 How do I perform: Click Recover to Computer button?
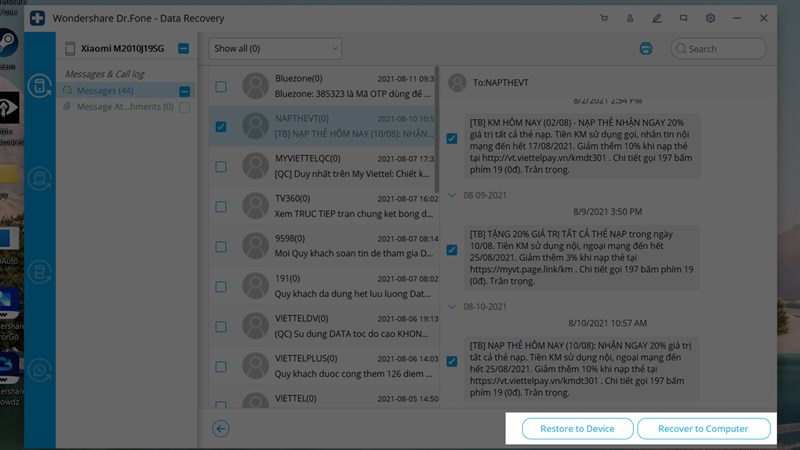point(703,429)
